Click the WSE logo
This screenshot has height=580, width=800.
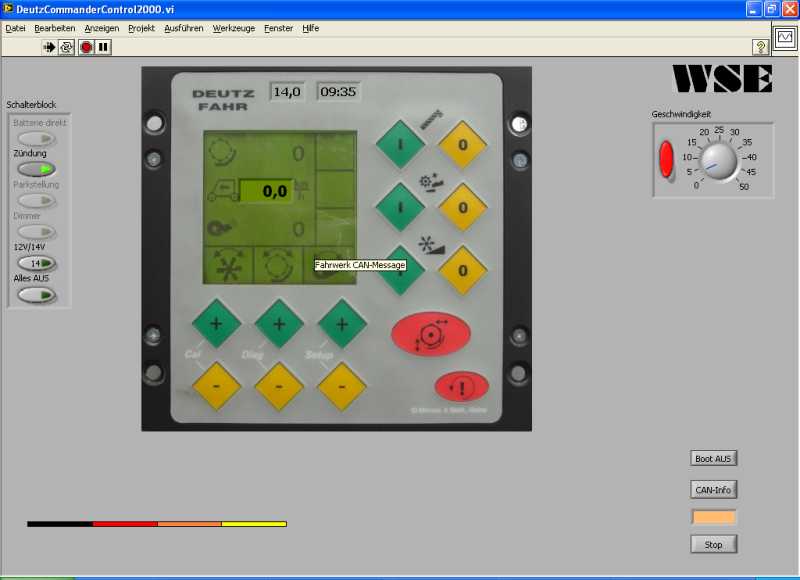[x=722, y=79]
